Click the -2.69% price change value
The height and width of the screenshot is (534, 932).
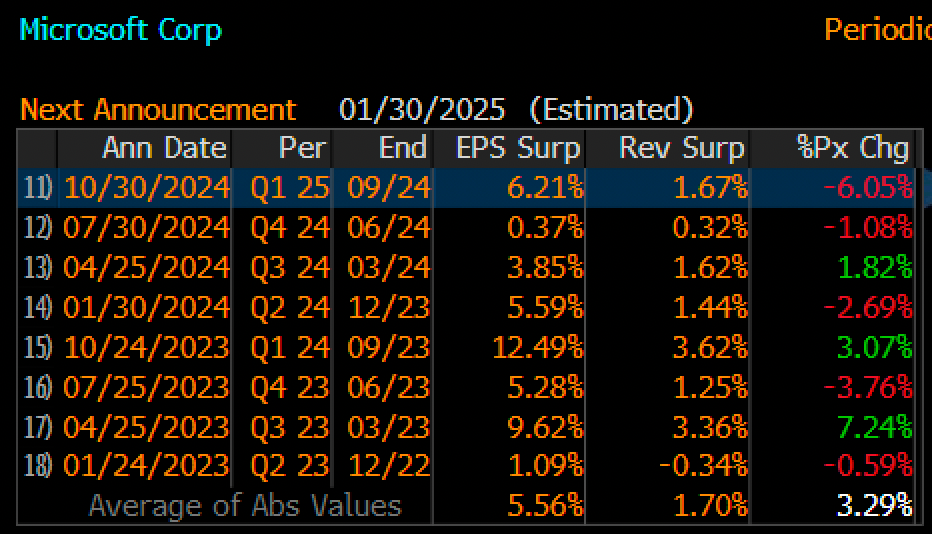coord(868,307)
